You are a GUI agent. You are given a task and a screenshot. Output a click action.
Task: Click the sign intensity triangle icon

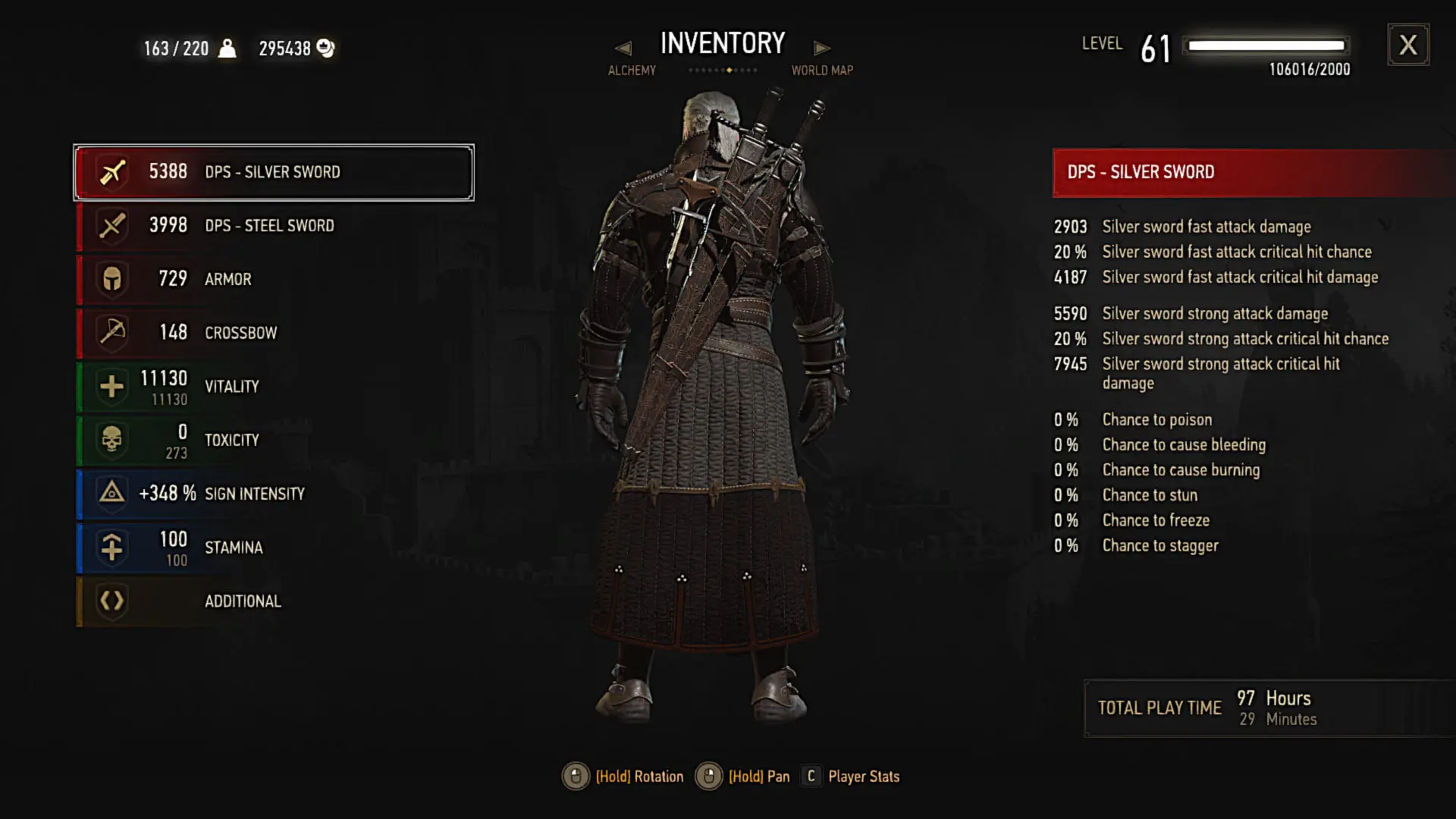click(x=112, y=493)
